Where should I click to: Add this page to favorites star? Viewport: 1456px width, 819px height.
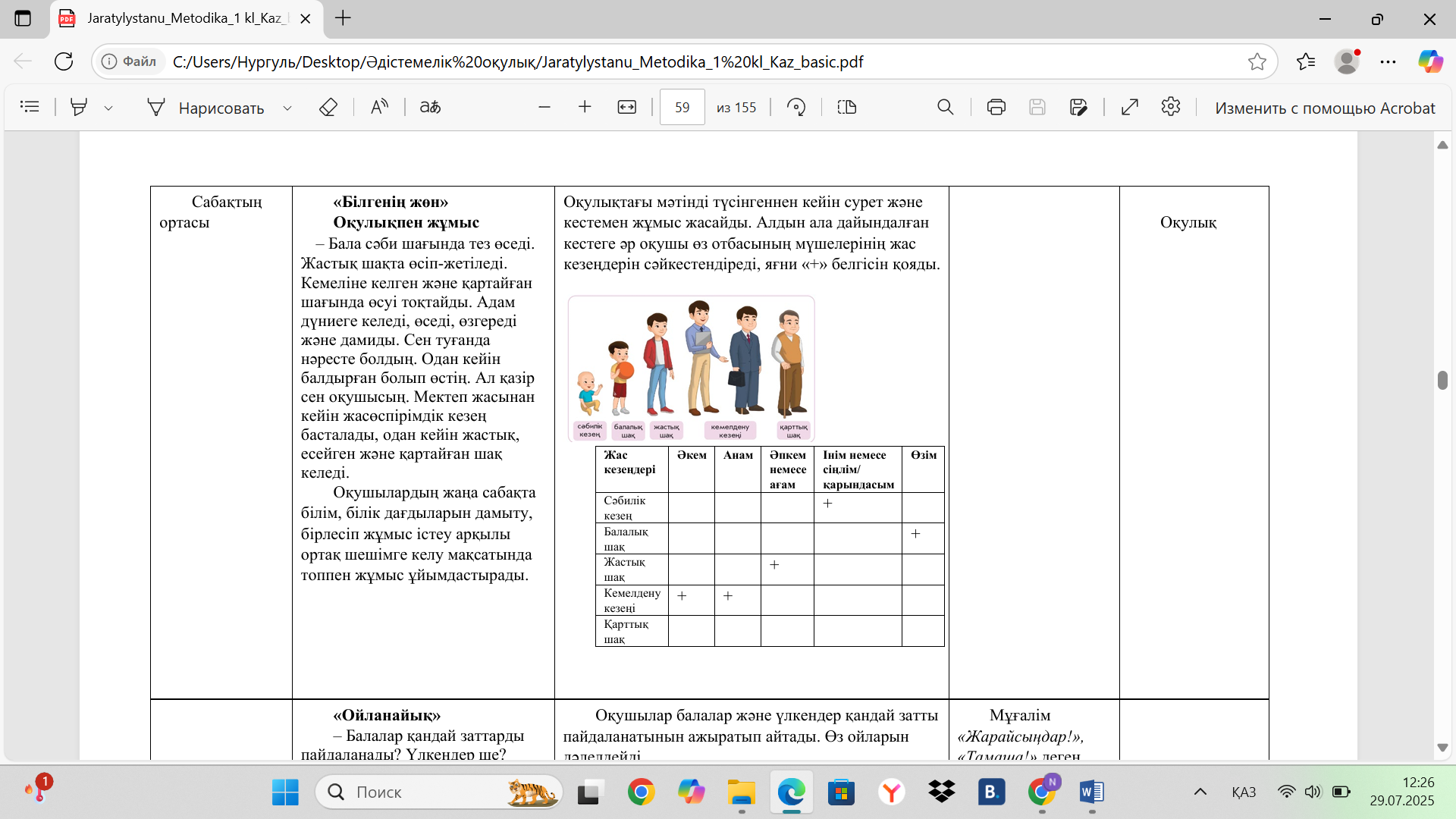point(1257,61)
